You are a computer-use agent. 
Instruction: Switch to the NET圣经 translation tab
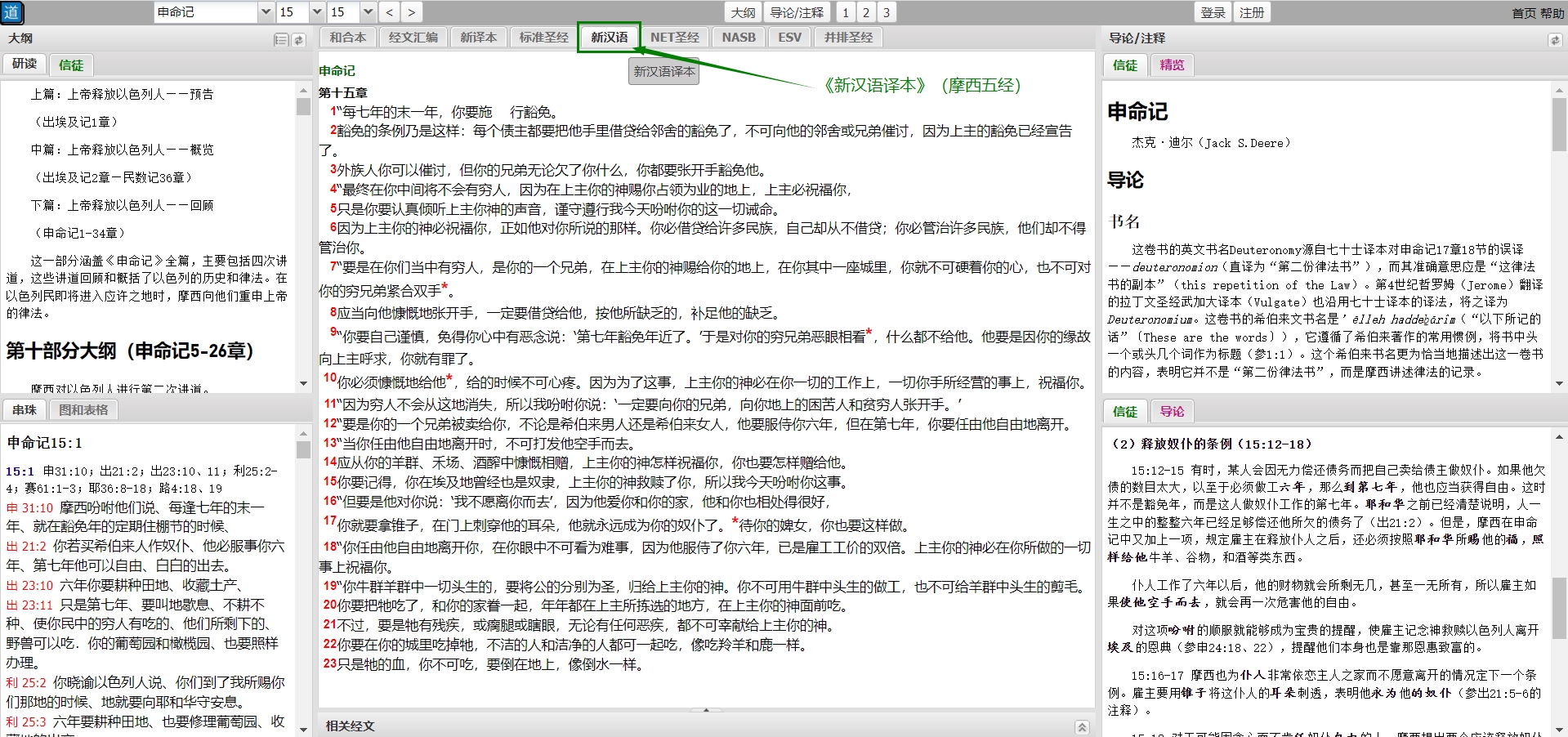pyautogui.click(x=674, y=38)
